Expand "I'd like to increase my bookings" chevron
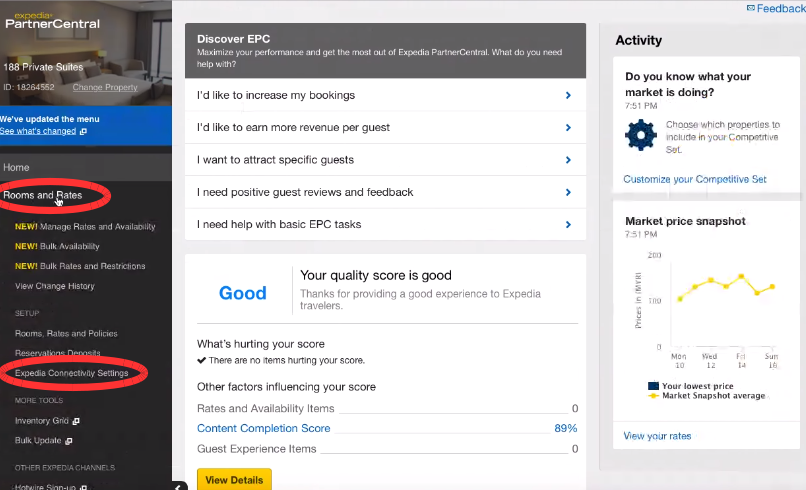806x490 pixels. (568, 95)
